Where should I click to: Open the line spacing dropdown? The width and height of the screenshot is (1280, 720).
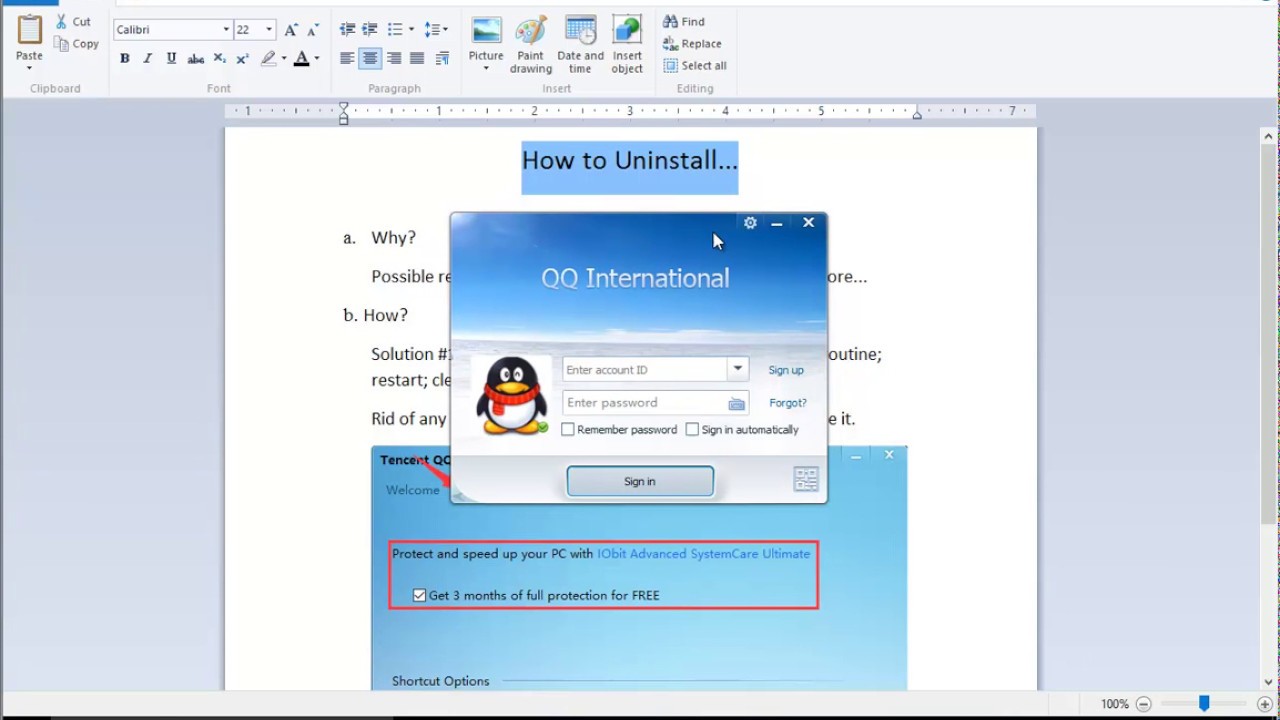(x=436, y=30)
